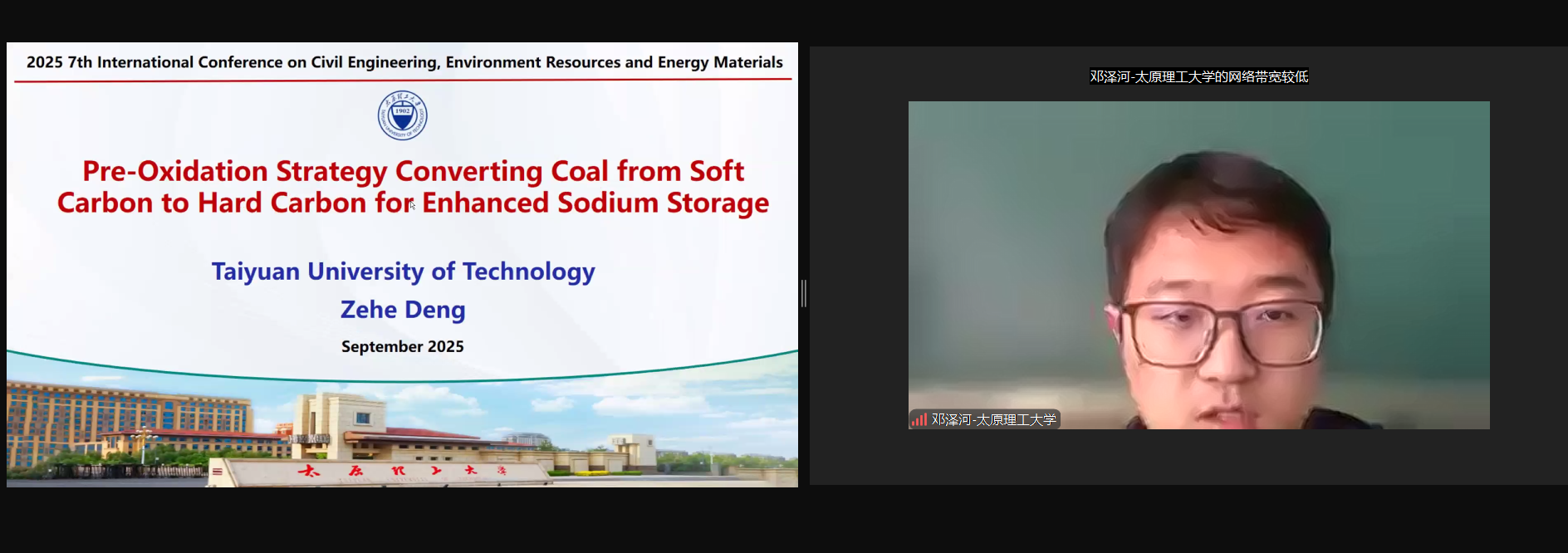Click the red signal strength bars icon

pos(919,420)
